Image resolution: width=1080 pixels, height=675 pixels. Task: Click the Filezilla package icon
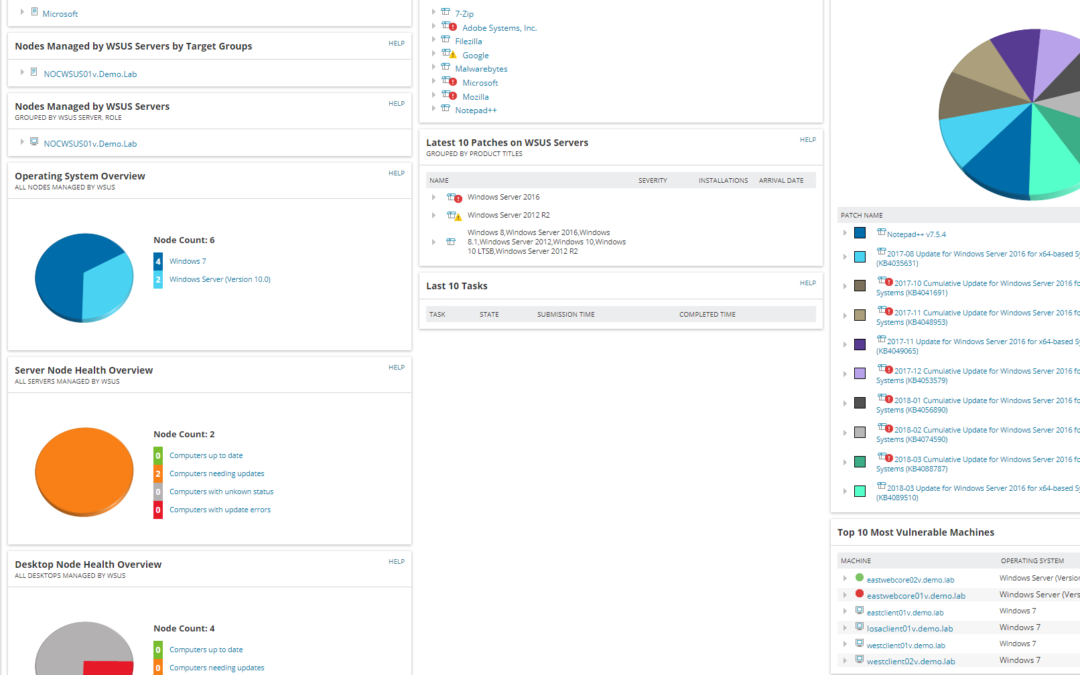[446, 40]
